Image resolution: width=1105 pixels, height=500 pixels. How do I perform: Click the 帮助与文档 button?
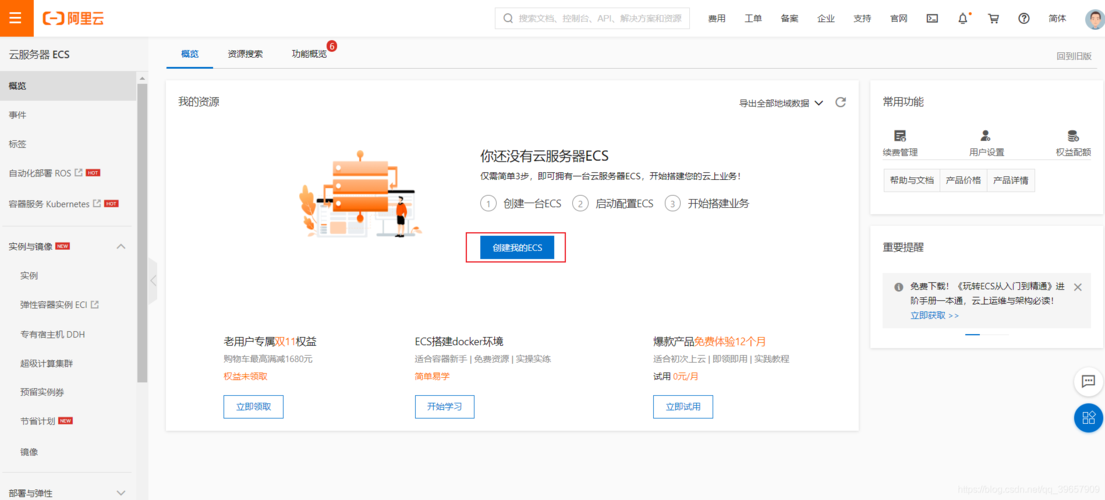(912, 180)
